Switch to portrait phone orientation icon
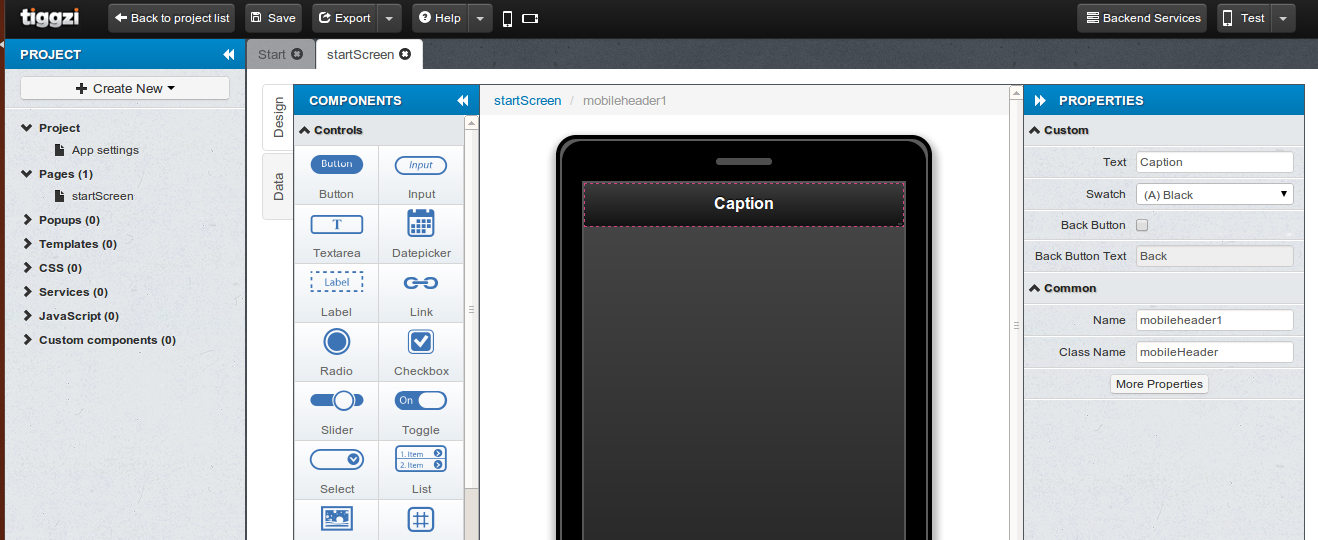The image size is (1318, 540). (x=508, y=18)
